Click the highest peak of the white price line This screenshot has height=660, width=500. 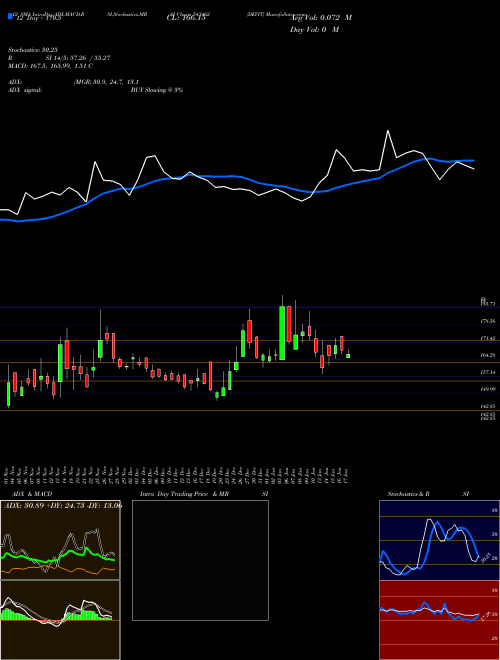coord(388,131)
